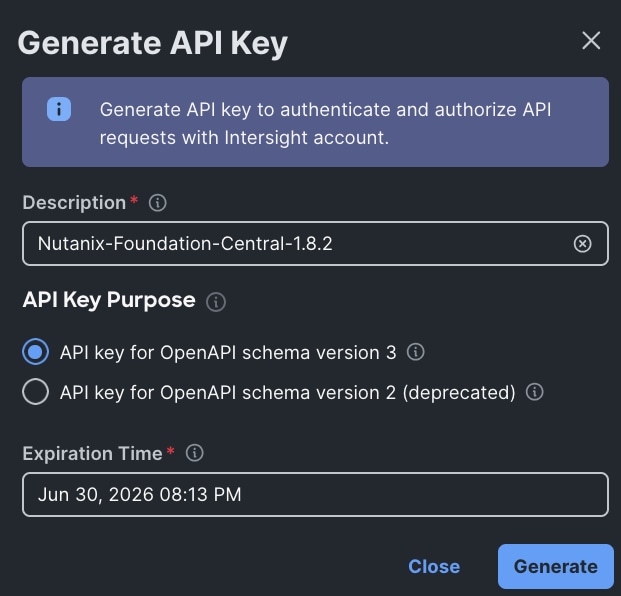621x596 pixels.
Task: Click the Generate button
Action: point(556,566)
